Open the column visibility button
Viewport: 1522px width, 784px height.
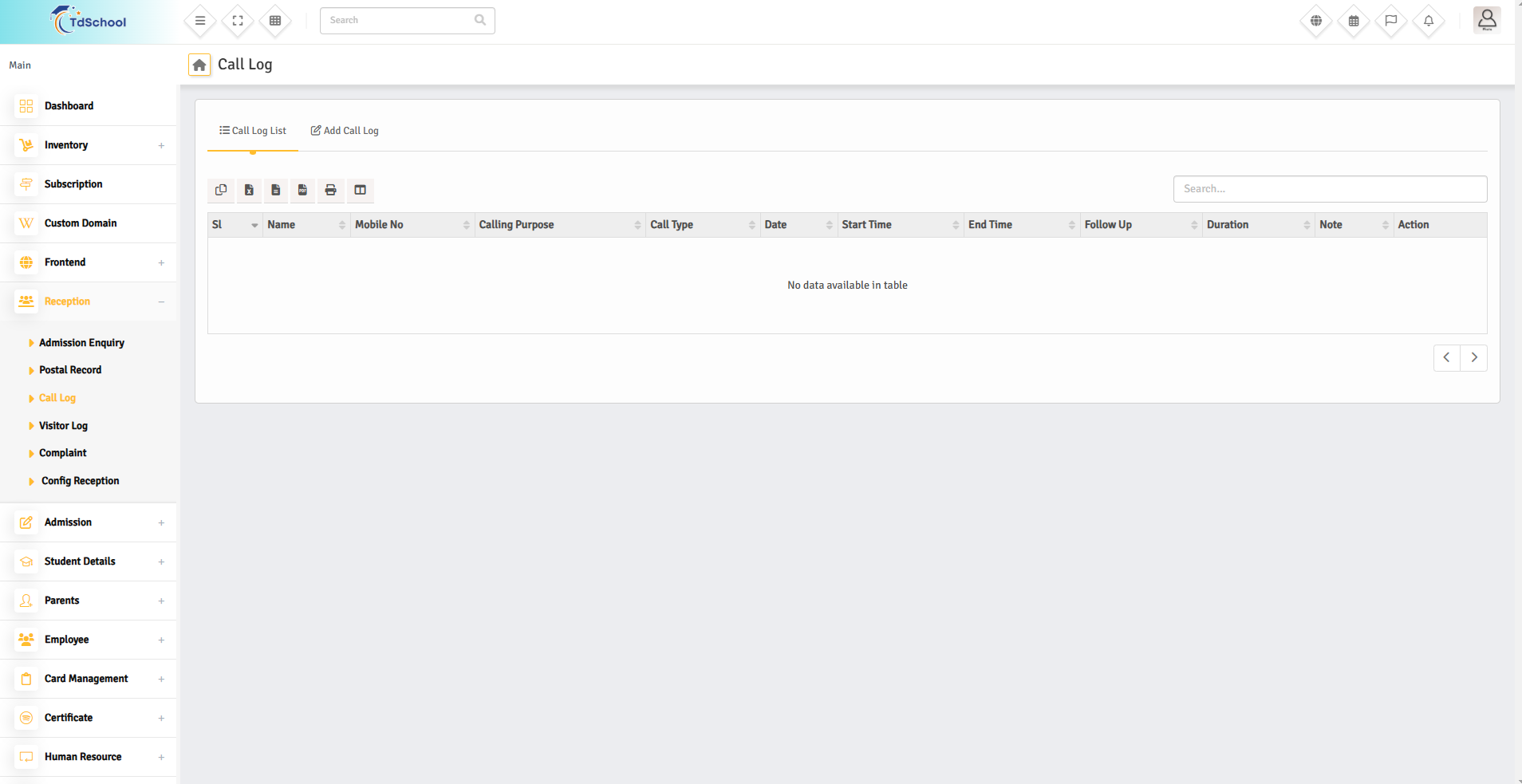click(x=360, y=190)
